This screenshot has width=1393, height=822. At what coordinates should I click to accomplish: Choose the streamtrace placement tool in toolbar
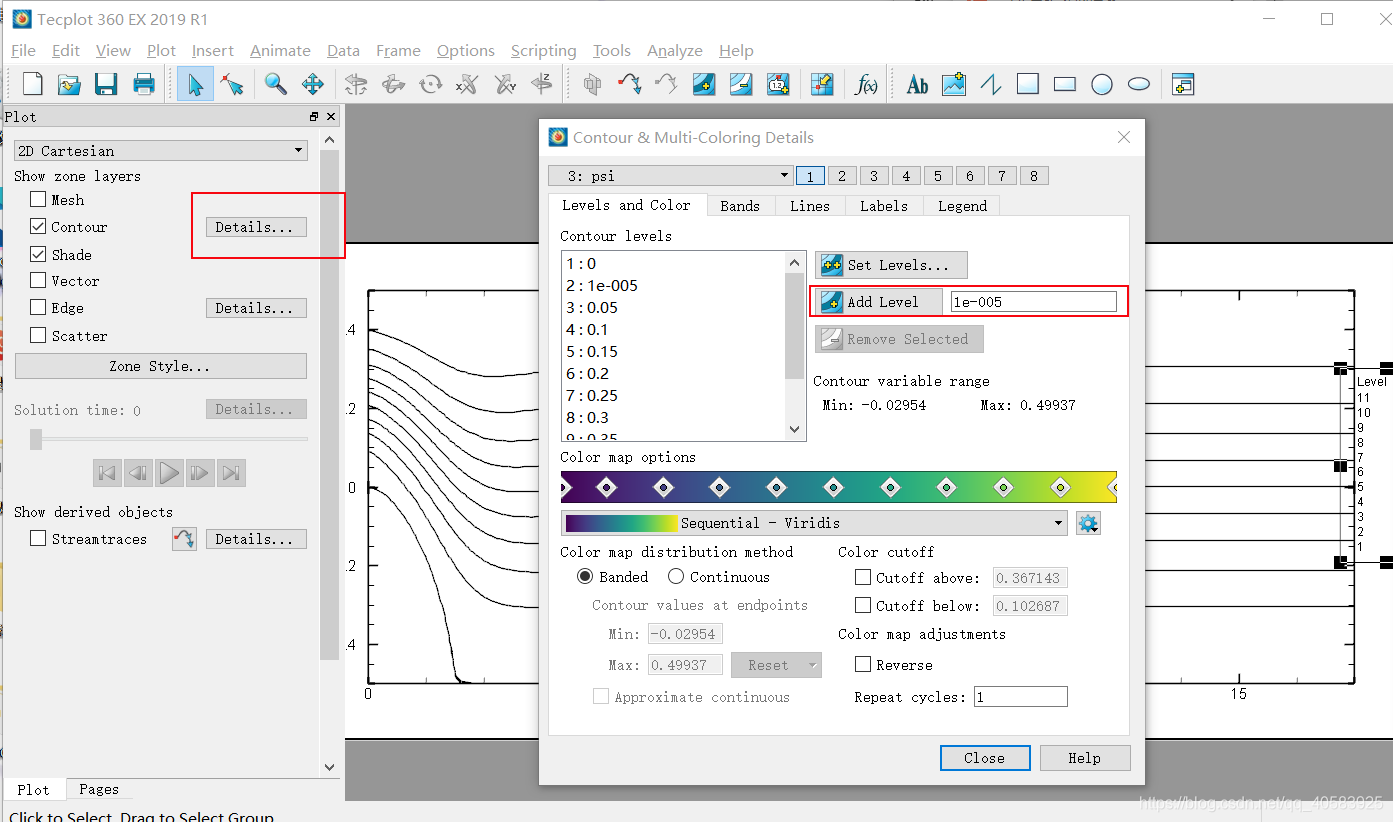point(629,85)
